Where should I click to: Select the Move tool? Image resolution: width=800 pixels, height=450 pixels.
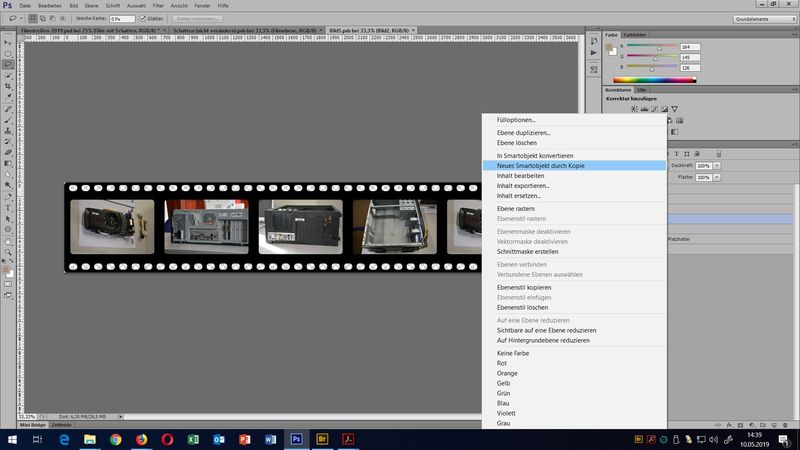click(x=8, y=42)
